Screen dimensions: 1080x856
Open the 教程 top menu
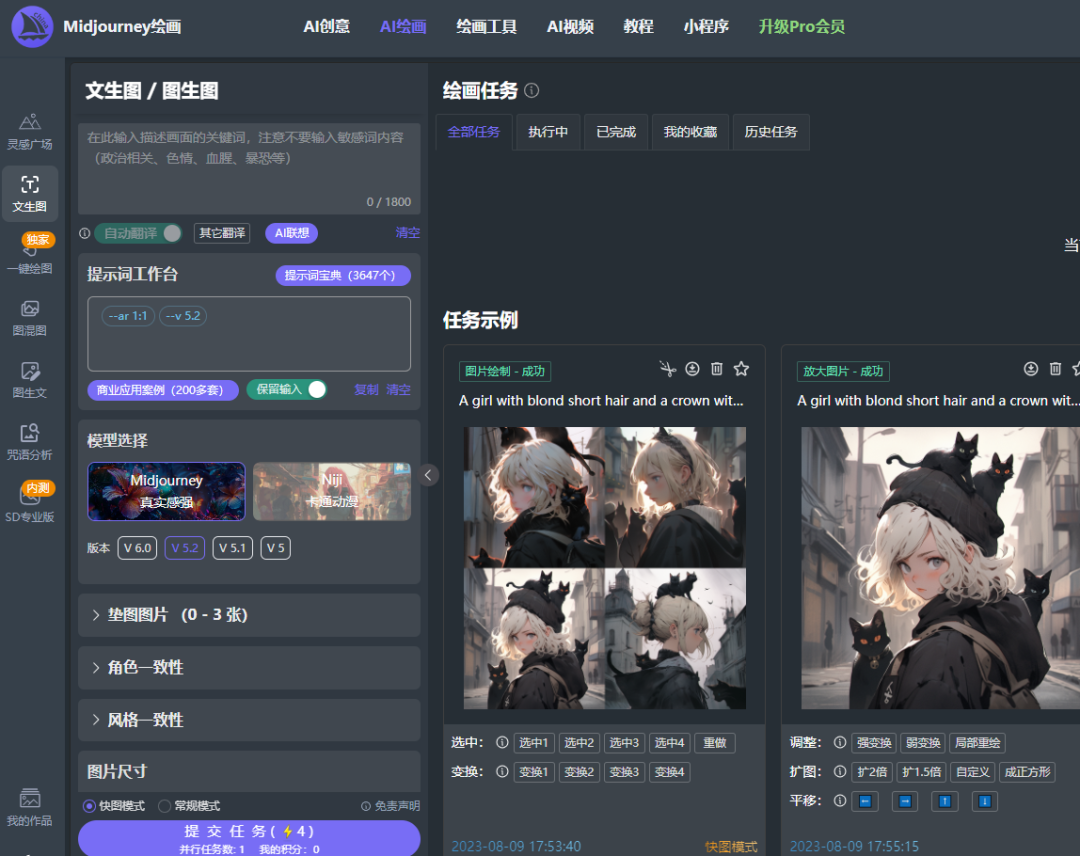[638, 27]
